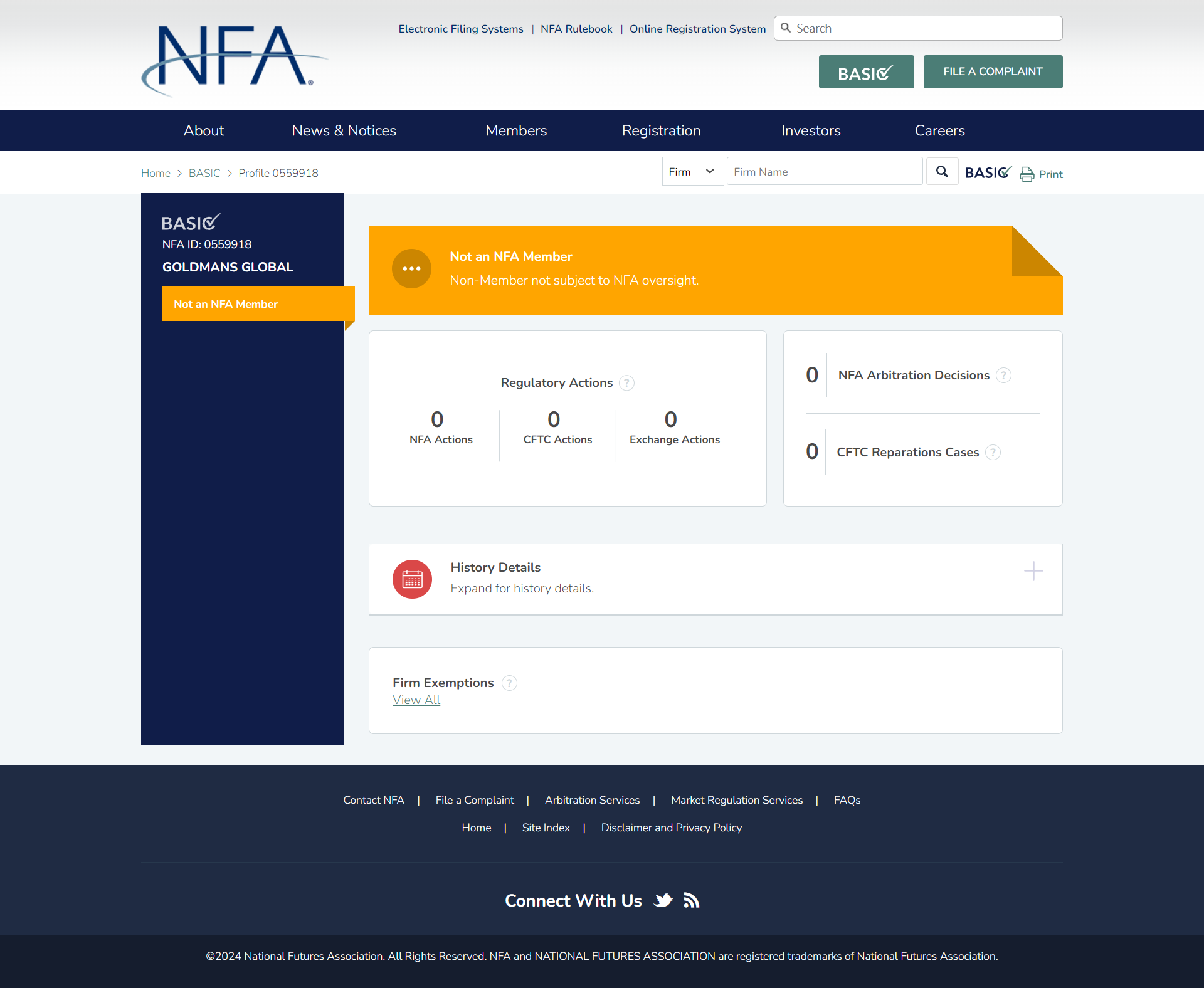Focus the Firm Name input field

click(x=824, y=171)
